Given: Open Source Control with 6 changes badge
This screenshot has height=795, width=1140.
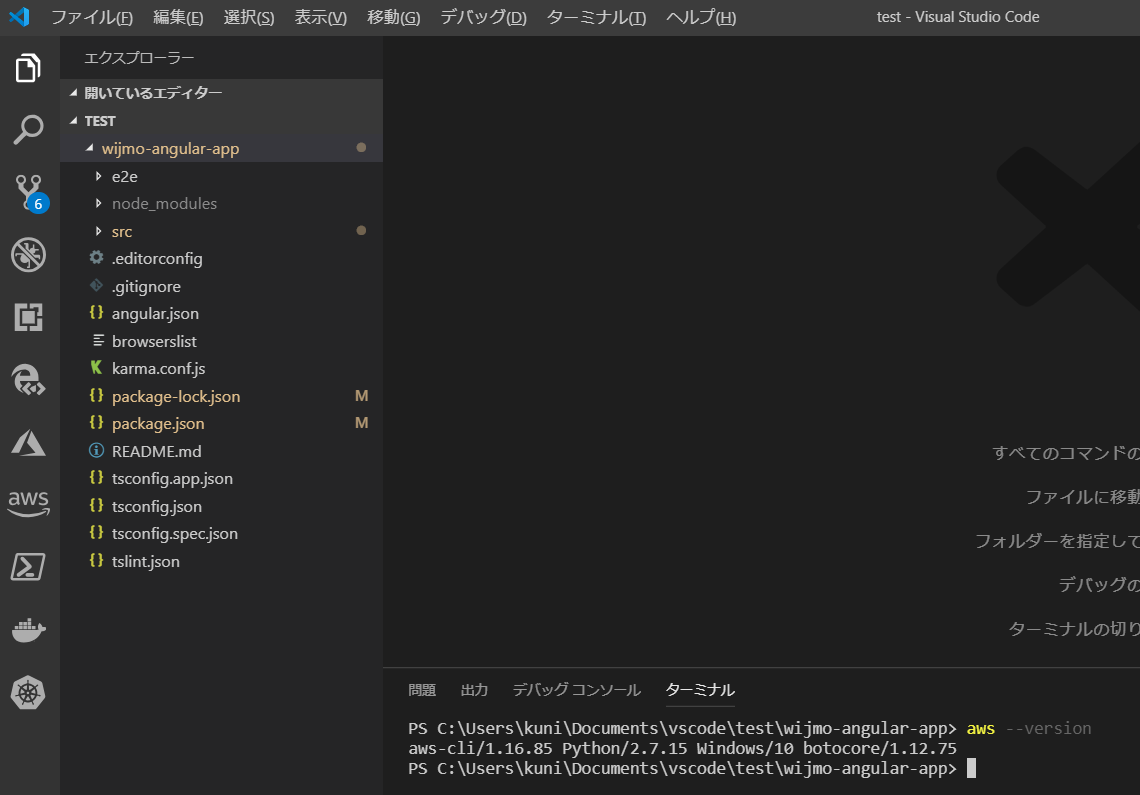Looking at the screenshot, I should (31, 193).
